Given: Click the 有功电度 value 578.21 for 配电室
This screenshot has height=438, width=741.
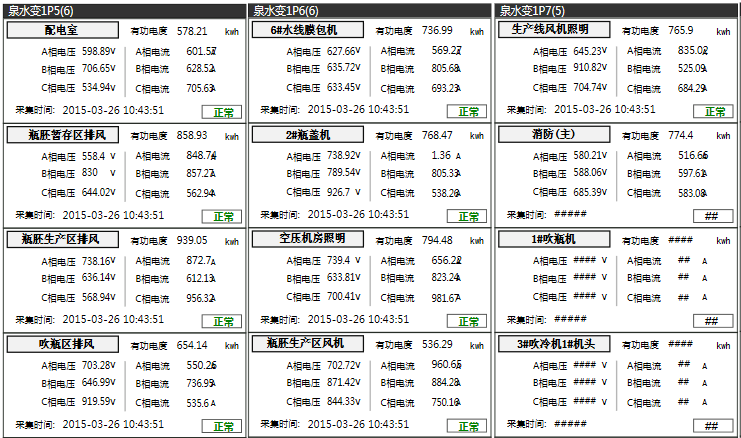Looking at the screenshot, I should click(x=192, y=32).
